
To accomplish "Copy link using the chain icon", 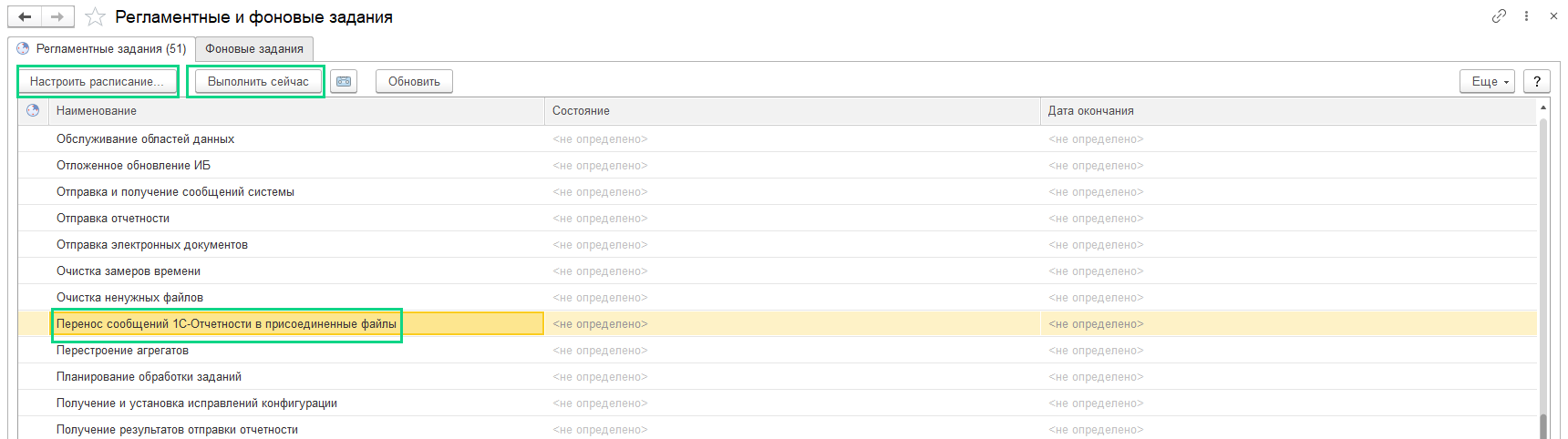I will coord(1499,15).
